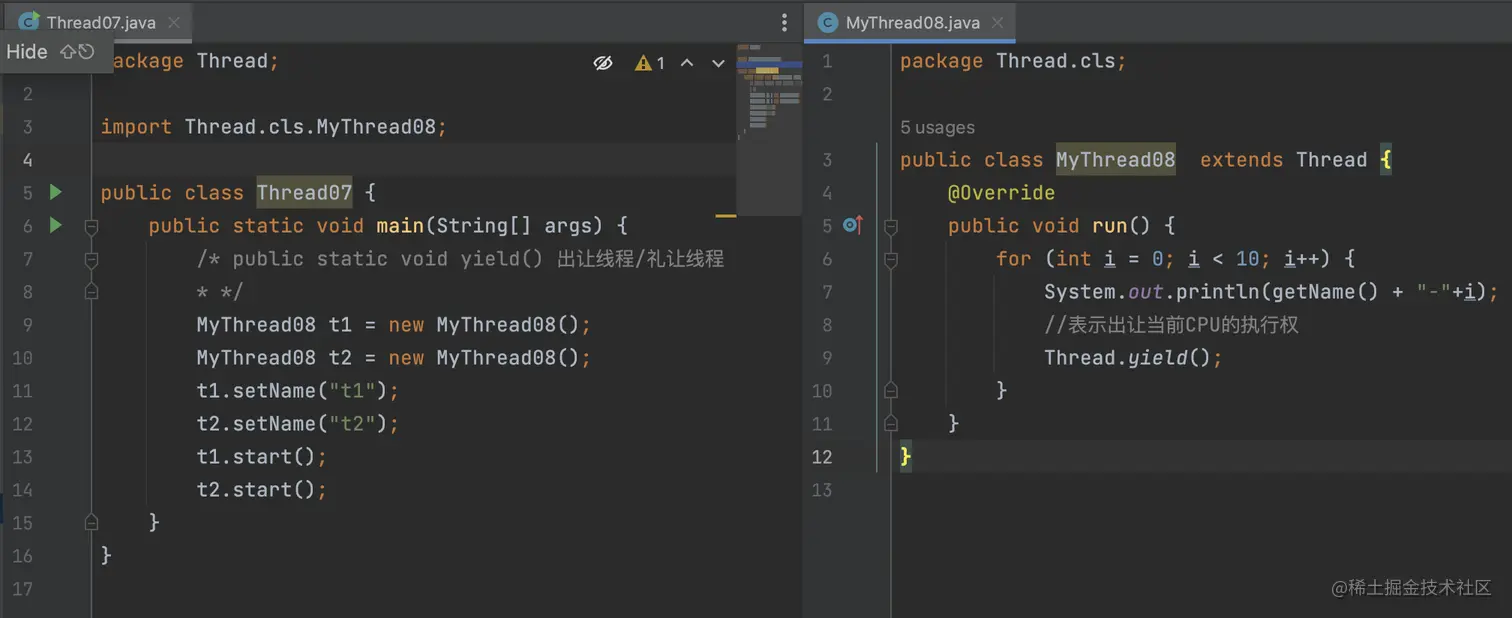This screenshot has width=1512, height=618.
Task: Open the '5 usages' inlay hint
Action: pos(937,127)
